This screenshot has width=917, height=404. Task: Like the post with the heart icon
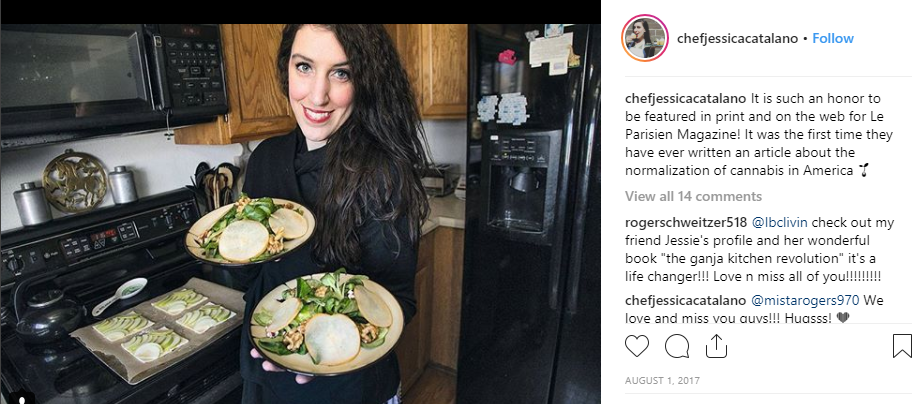[x=637, y=346]
